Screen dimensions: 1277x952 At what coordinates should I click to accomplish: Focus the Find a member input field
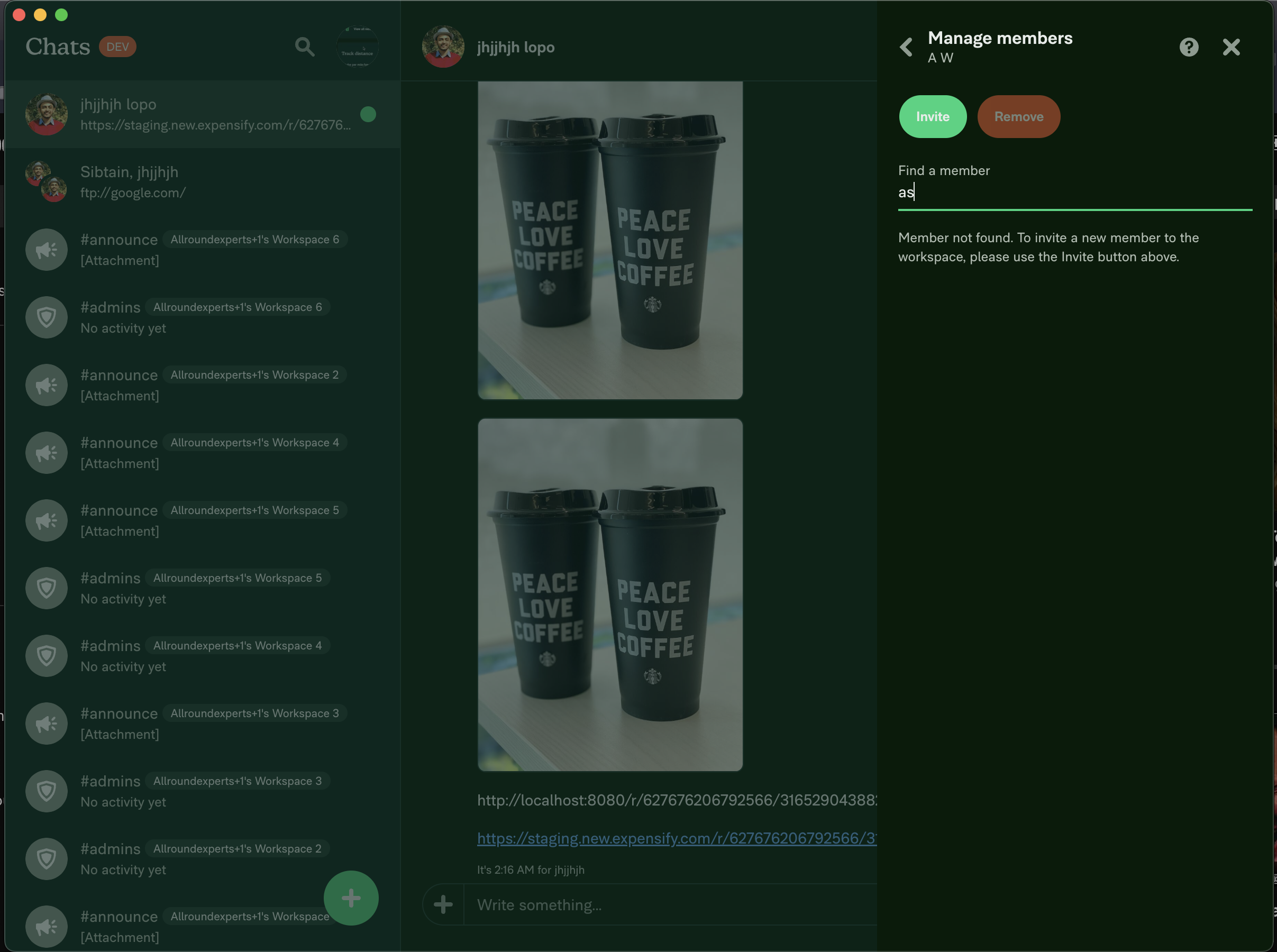[x=1074, y=193]
